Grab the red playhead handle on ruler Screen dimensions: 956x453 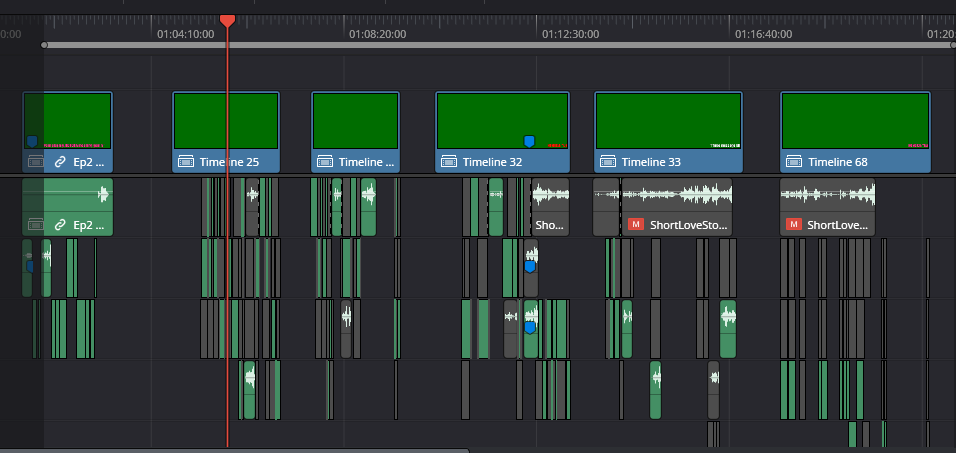[227, 21]
